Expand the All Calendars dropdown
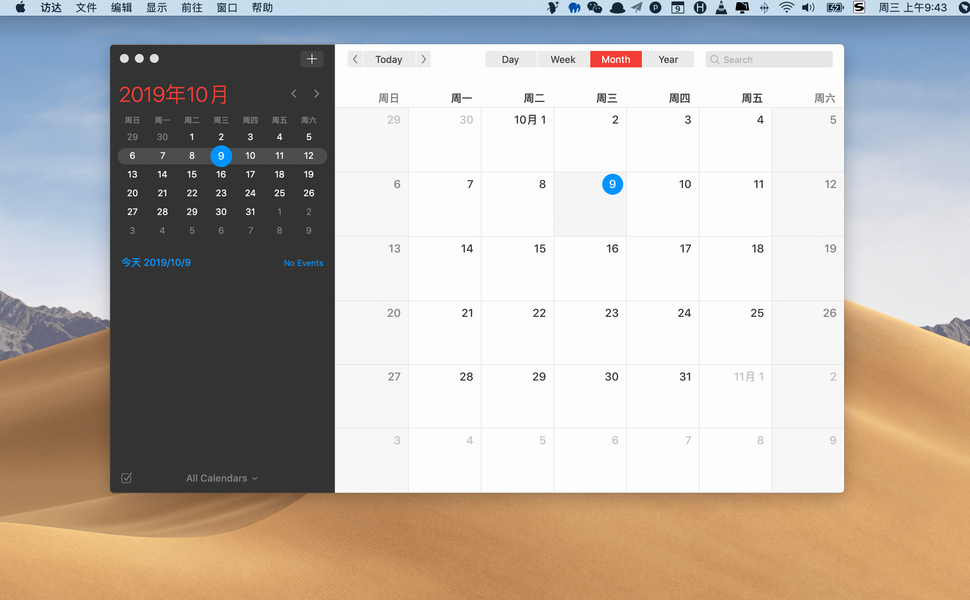 pos(222,478)
